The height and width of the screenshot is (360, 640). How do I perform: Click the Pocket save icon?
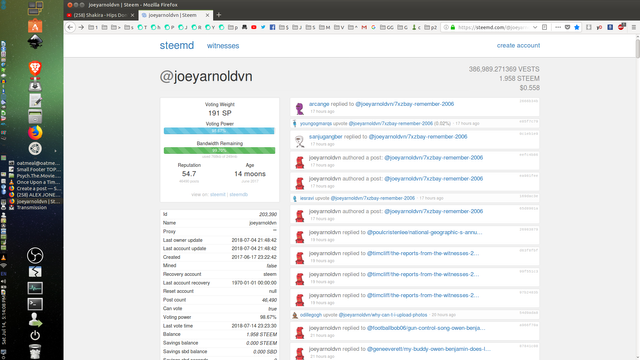pyautogui.click(x=567, y=27)
